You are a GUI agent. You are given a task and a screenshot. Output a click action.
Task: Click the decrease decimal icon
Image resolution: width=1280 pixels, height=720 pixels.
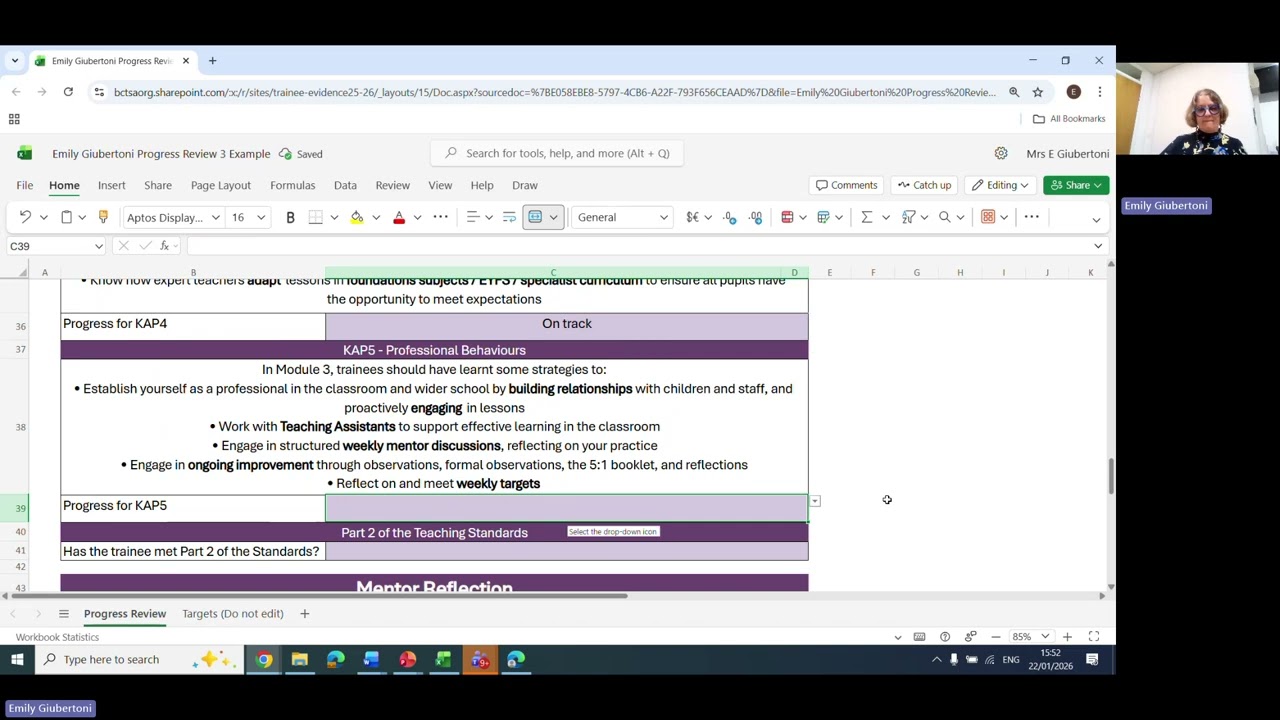point(755,217)
